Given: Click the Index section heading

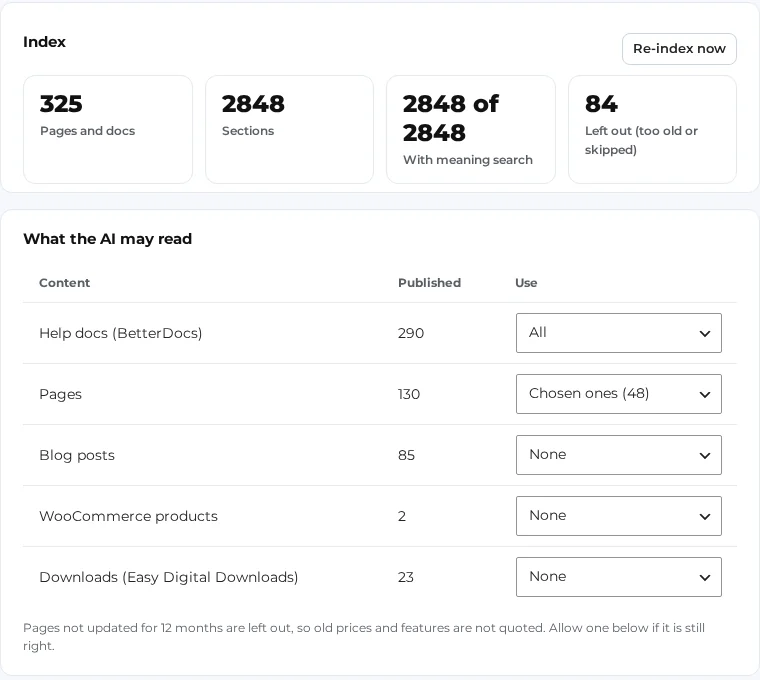Looking at the screenshot, I should pyautogui.click(x=44, y=42).
